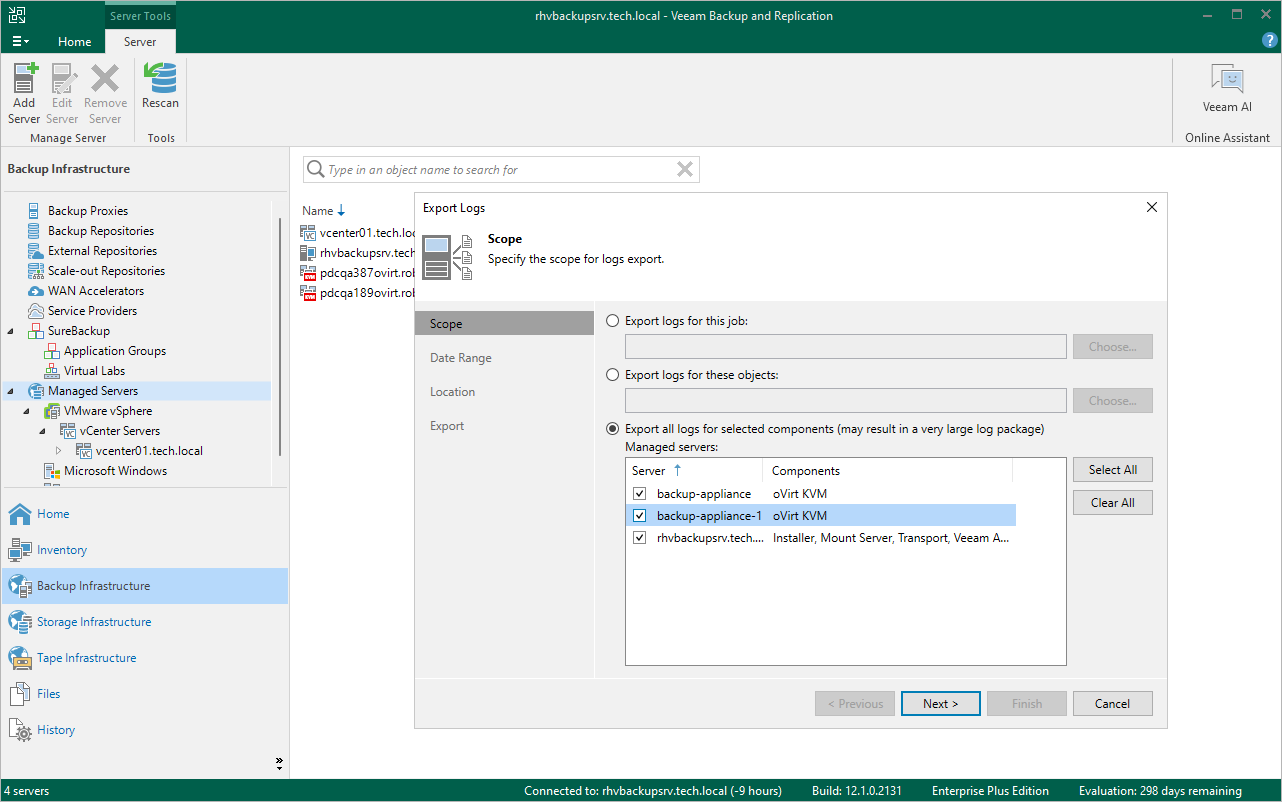Image resolution: width=1282 pixels, height=802 pixels.
Task: Click the Inventory navigation pane icon
Action: pyautogui.click(x=20, y=550)
